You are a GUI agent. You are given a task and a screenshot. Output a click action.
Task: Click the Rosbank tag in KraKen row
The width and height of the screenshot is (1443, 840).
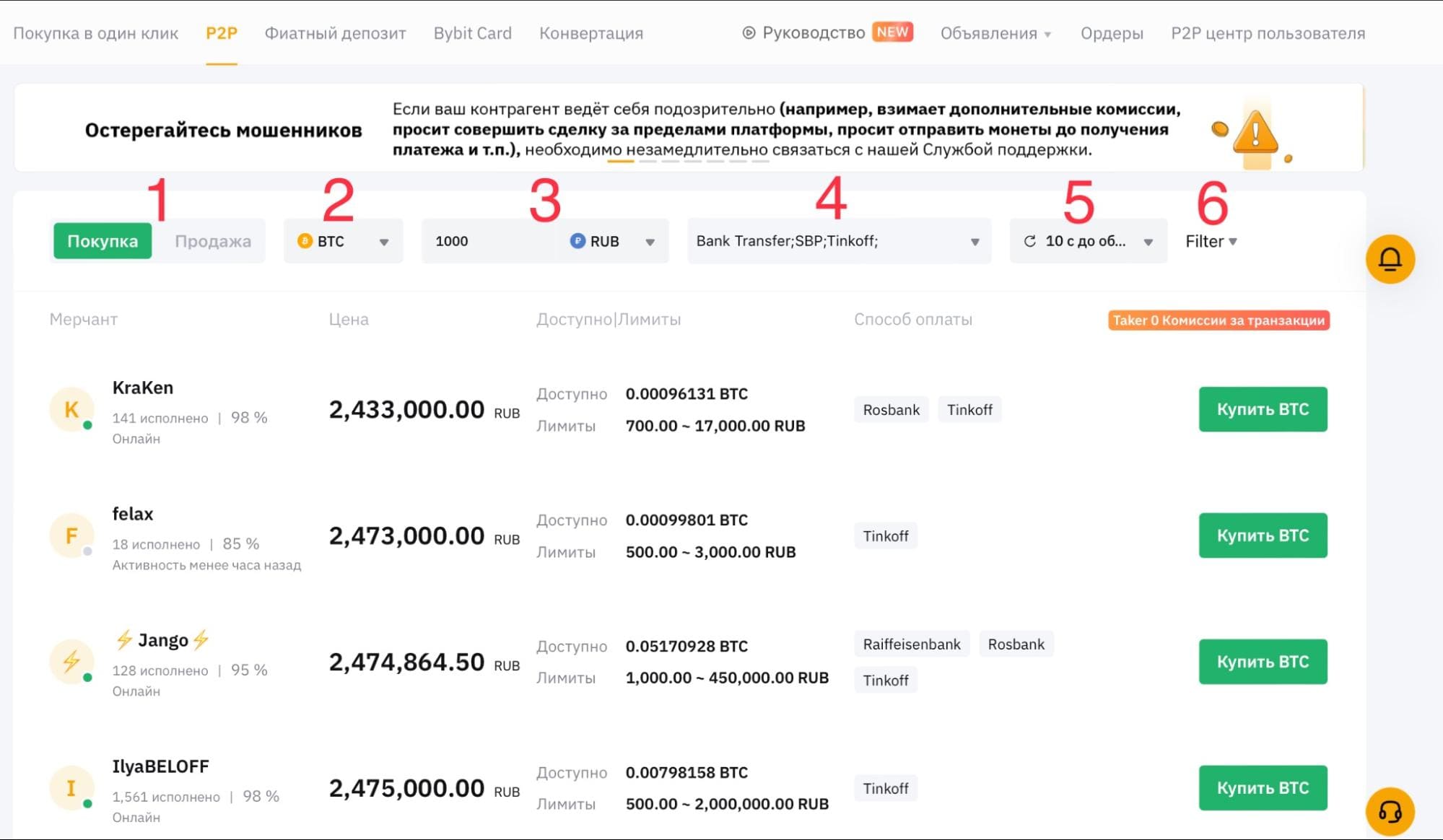(891, 410)
